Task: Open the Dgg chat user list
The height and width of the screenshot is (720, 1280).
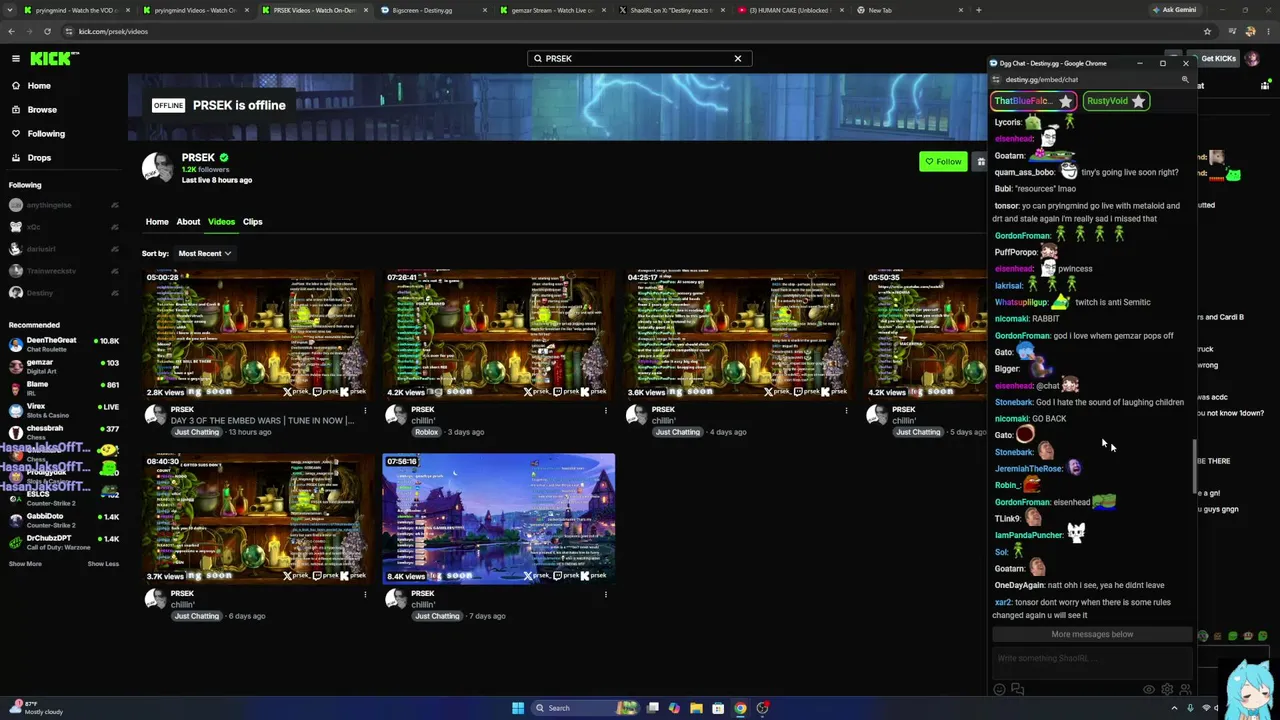Action: click(1185, 689)
